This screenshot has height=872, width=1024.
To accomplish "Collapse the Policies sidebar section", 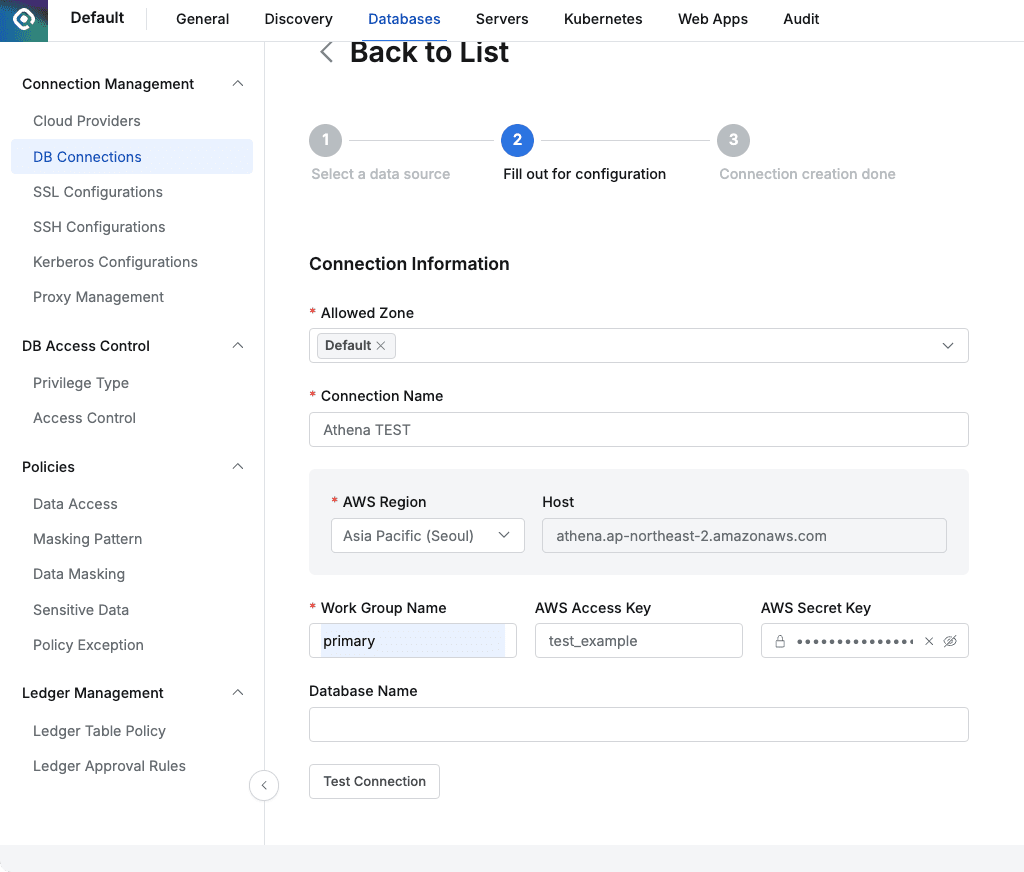I will click(238, 467).
